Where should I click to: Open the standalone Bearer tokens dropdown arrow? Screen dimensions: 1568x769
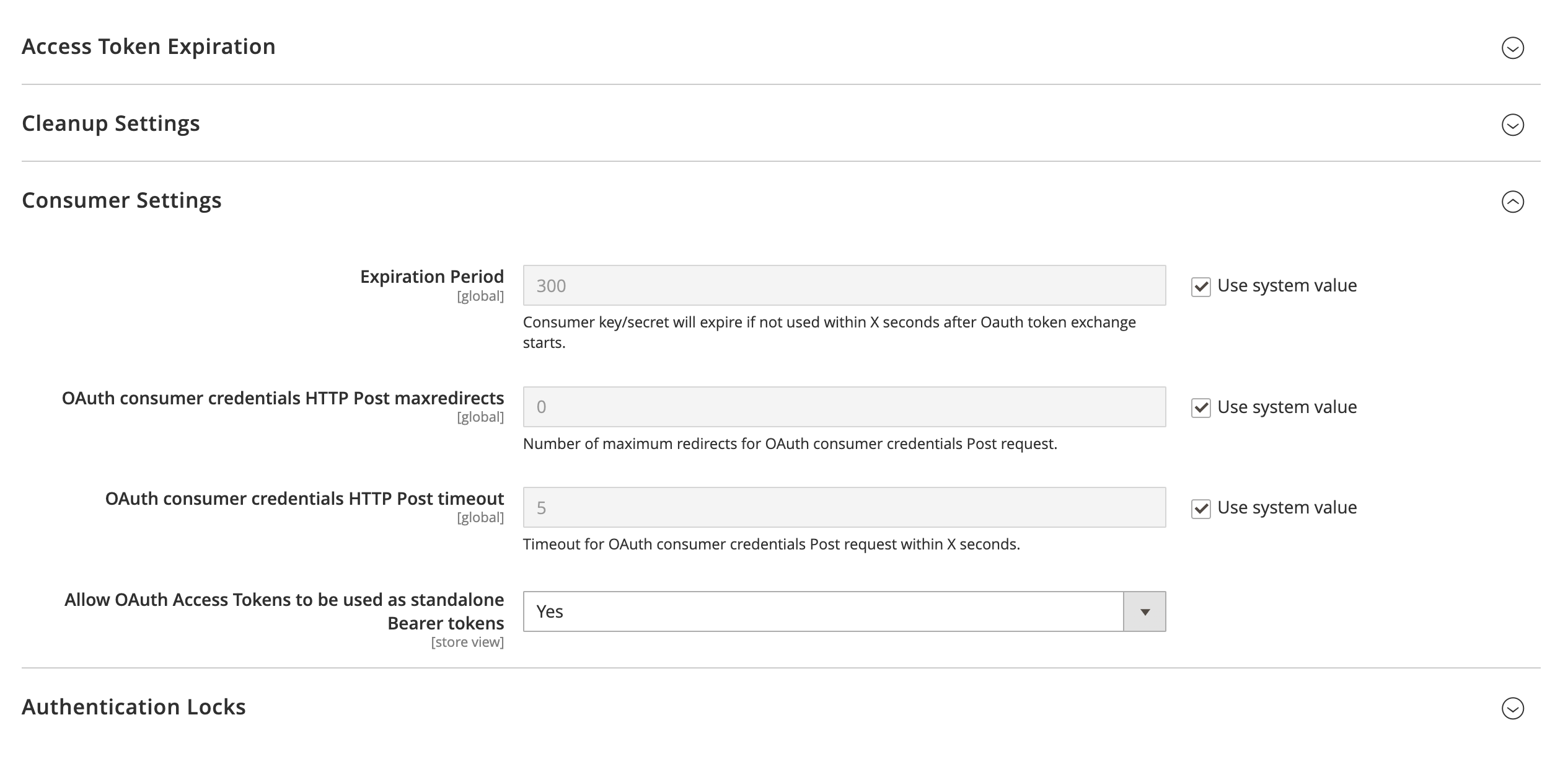tap(1144, 611)
